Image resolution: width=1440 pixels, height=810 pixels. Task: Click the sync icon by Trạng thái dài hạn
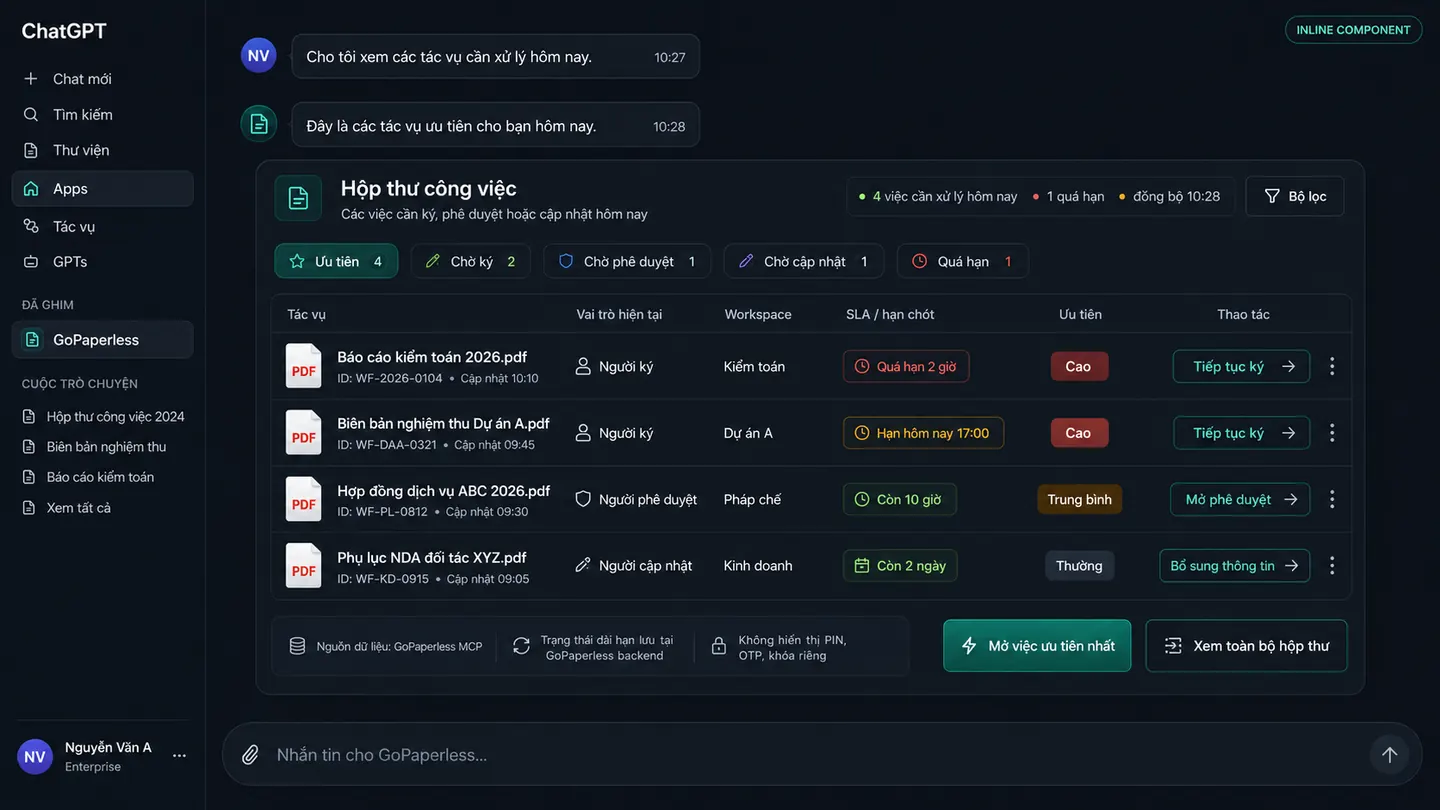521,646
